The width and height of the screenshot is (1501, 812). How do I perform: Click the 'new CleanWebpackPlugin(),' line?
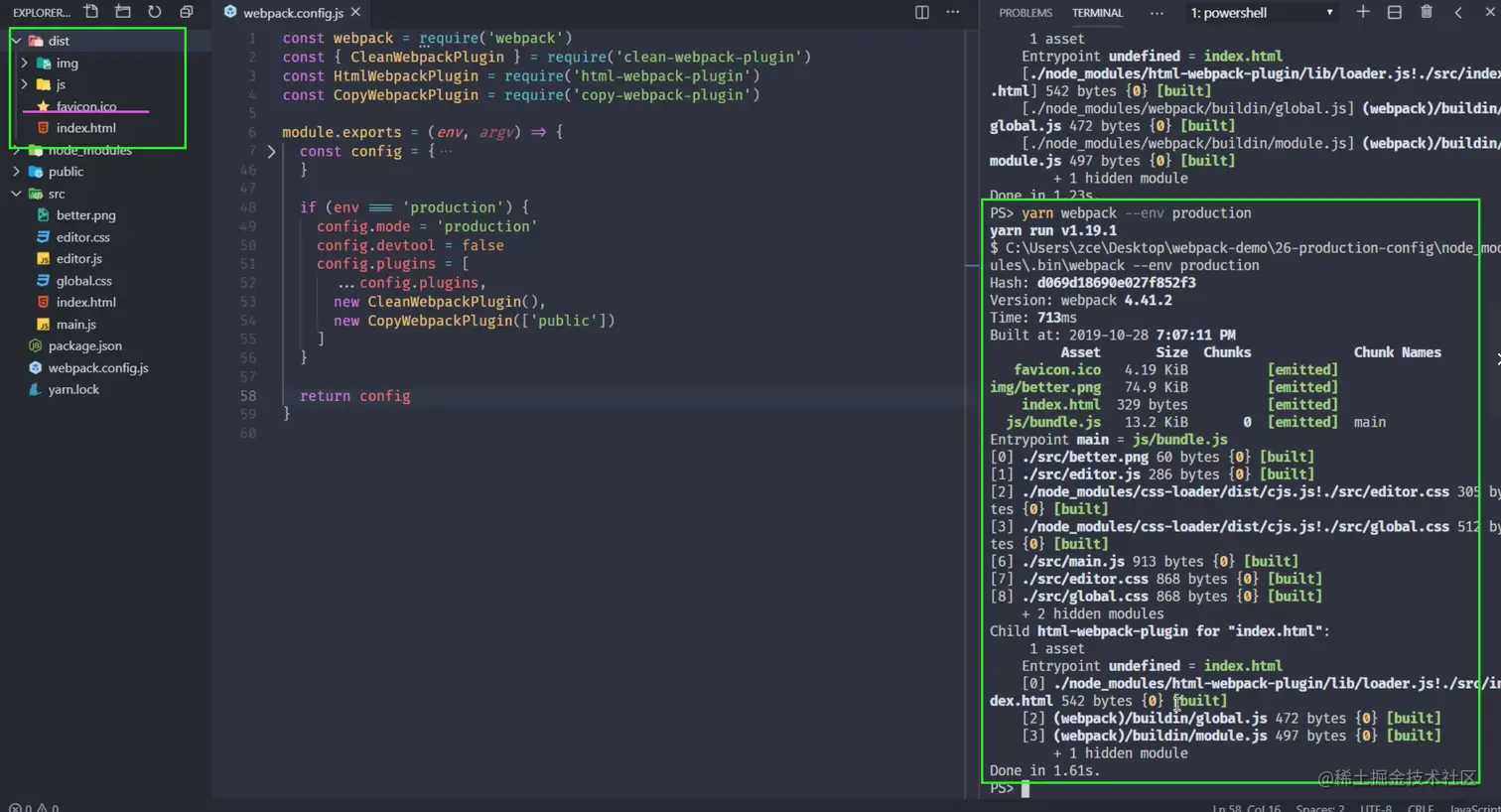[440, 302]
